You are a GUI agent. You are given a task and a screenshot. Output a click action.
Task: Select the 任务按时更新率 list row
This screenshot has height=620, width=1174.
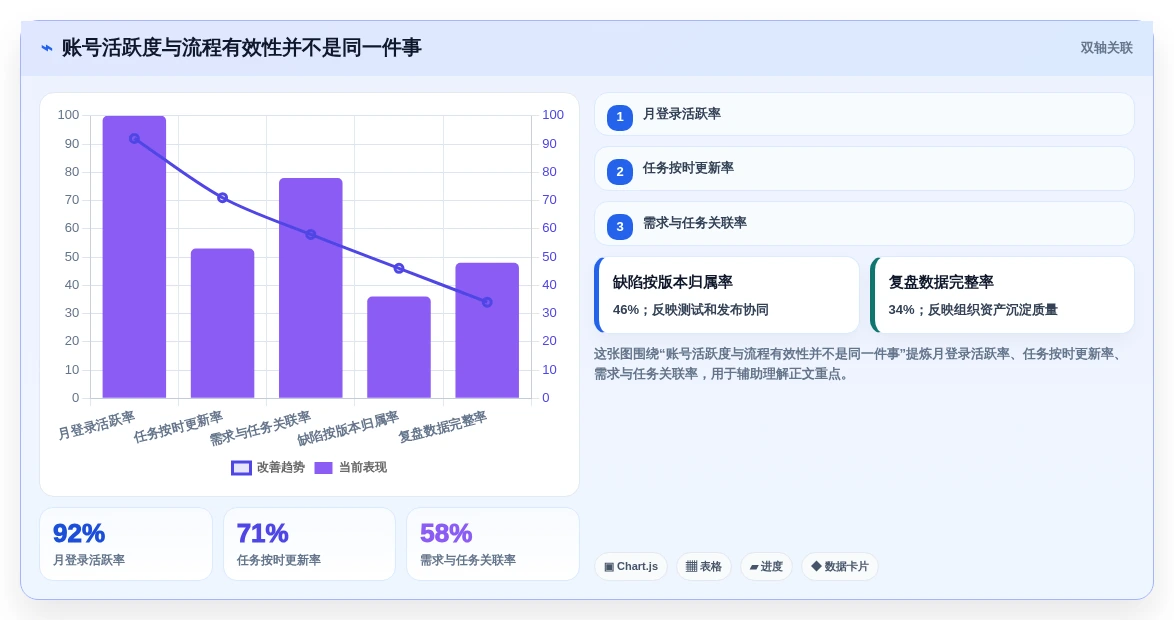click(x=864, y=168)
